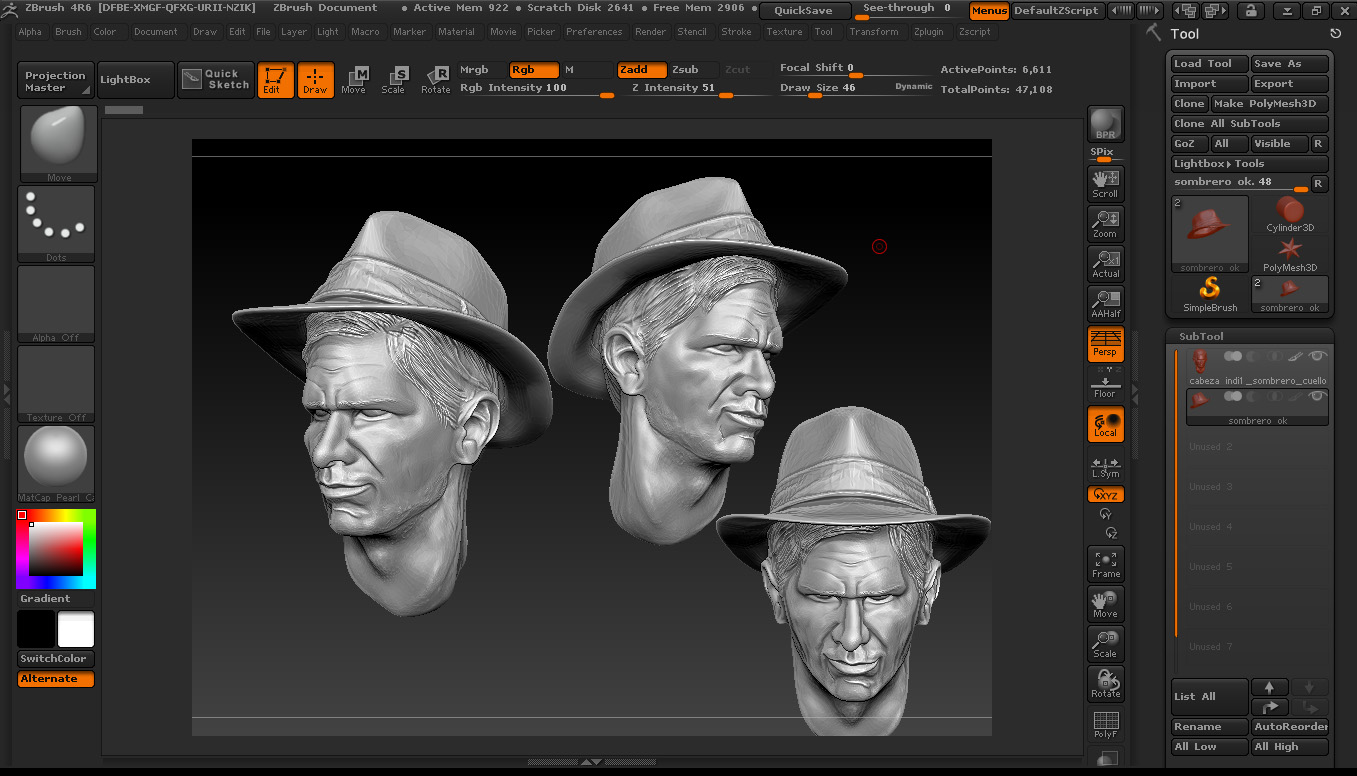Open the Projection Master
1357x776 pixels.
pos(56,80)
